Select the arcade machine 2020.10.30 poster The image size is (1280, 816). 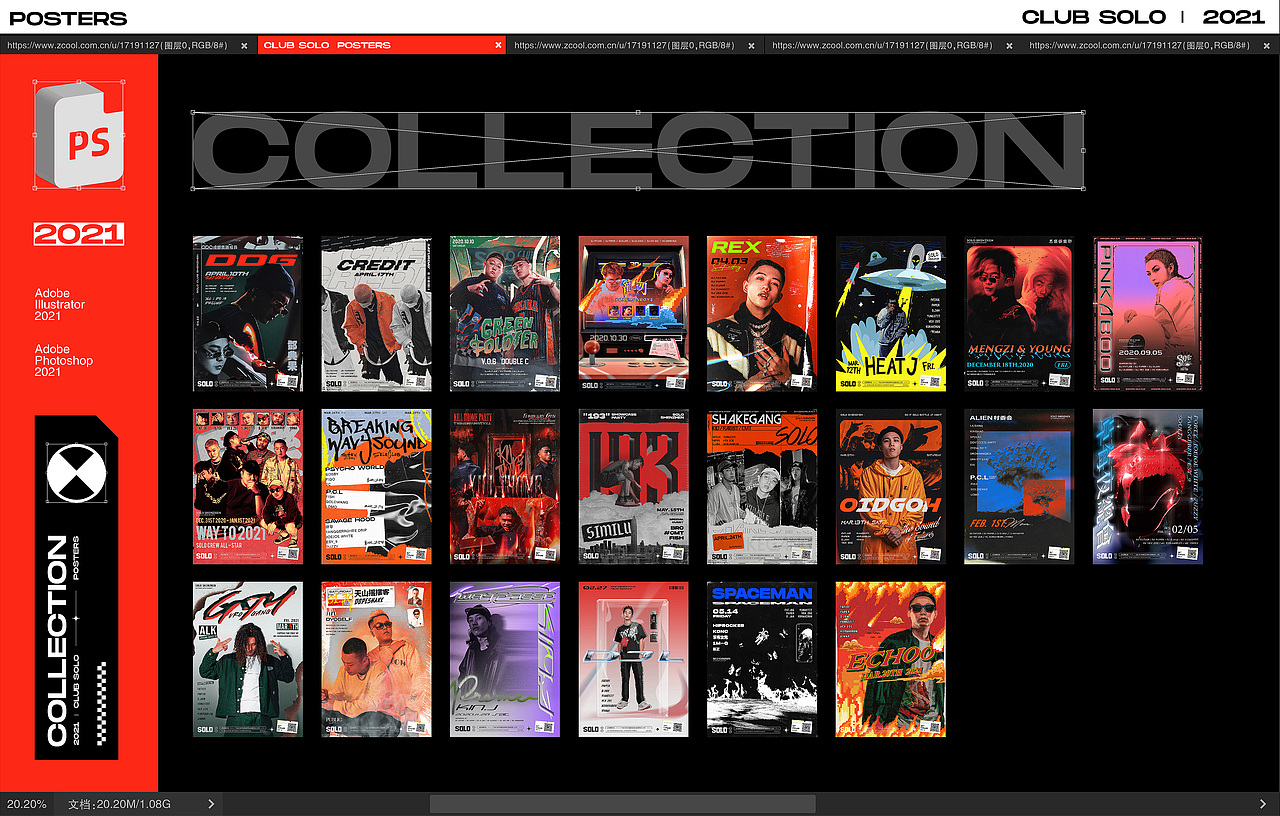point(634,314)
